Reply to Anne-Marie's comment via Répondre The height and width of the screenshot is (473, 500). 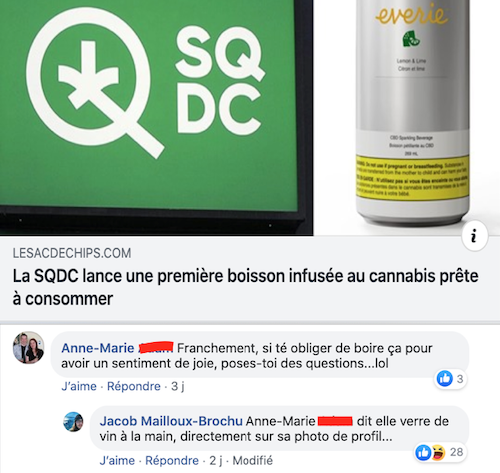point(134,386)
